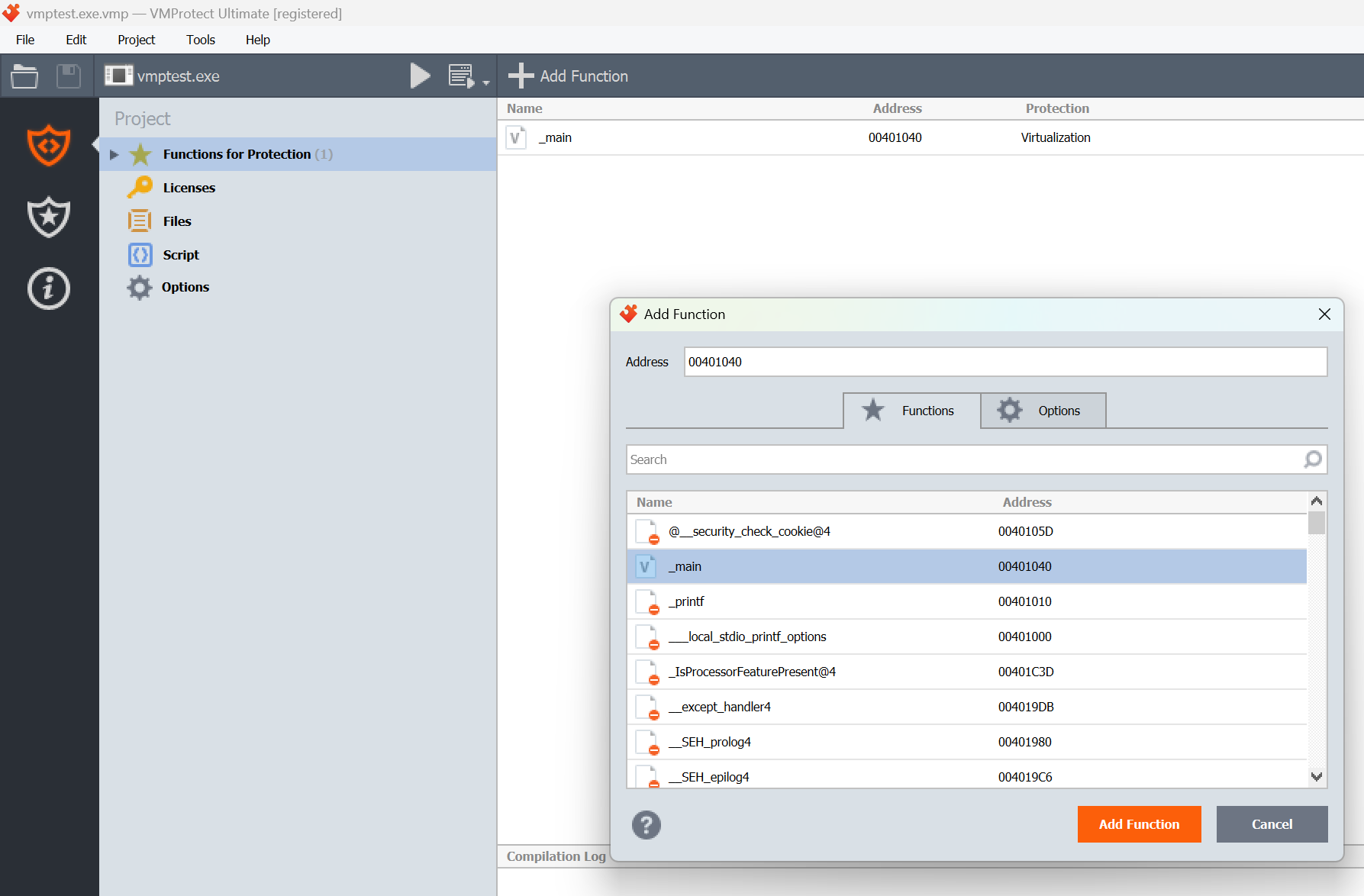
Task: Select the _main row in main function list
Action: pos(930,137)
